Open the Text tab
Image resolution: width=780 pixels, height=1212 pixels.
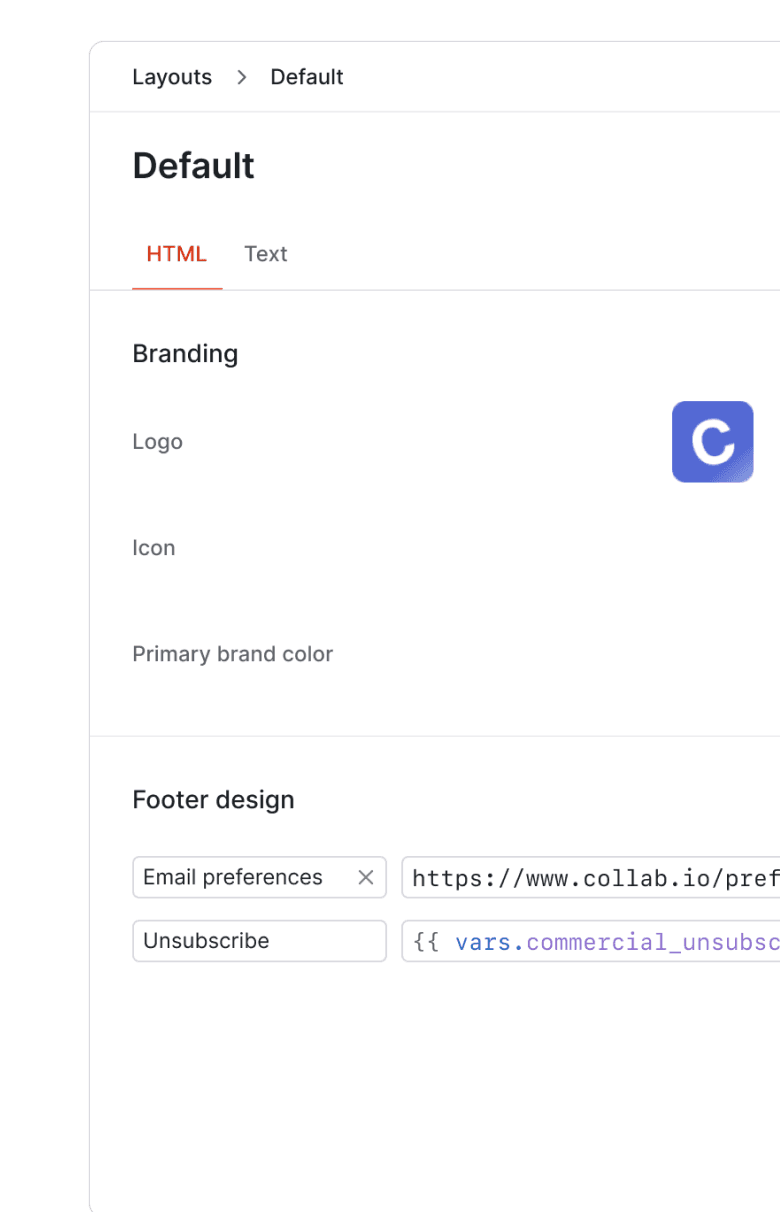click(265, 254)
